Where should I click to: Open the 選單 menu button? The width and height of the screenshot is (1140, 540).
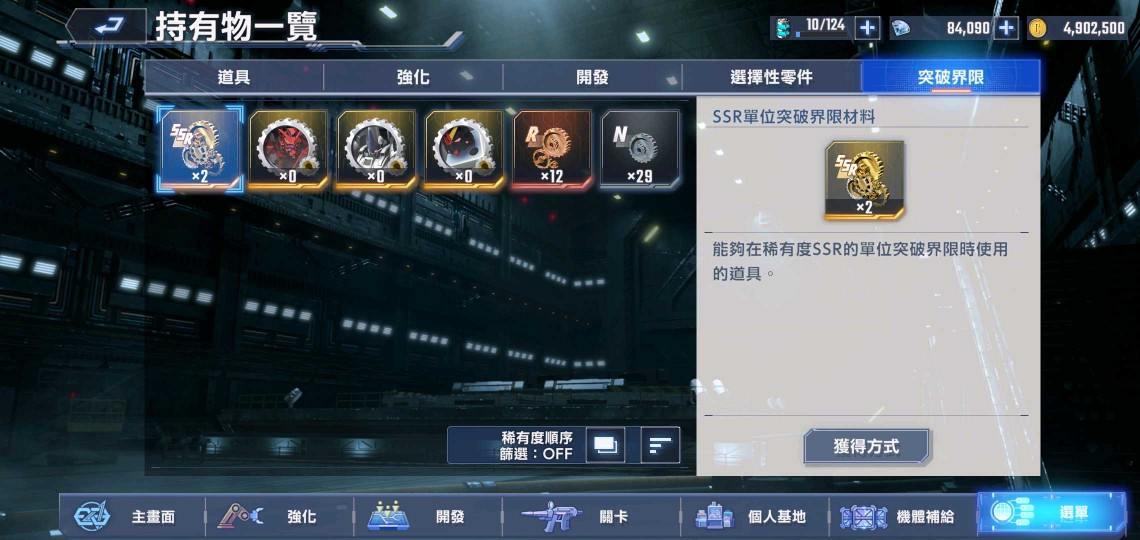coord(1051,513)
